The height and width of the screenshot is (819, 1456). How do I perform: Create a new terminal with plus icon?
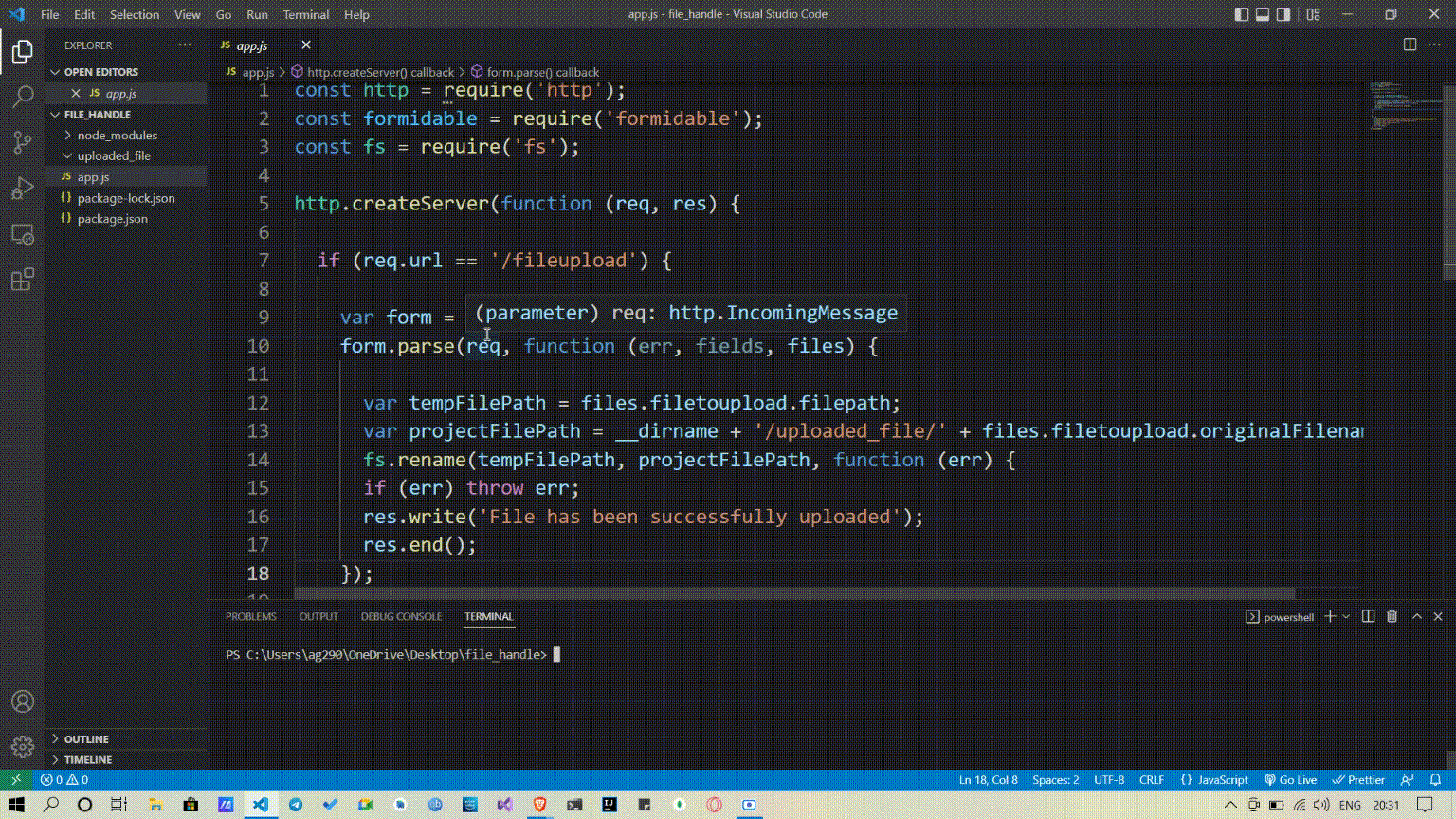[1330, 616]
